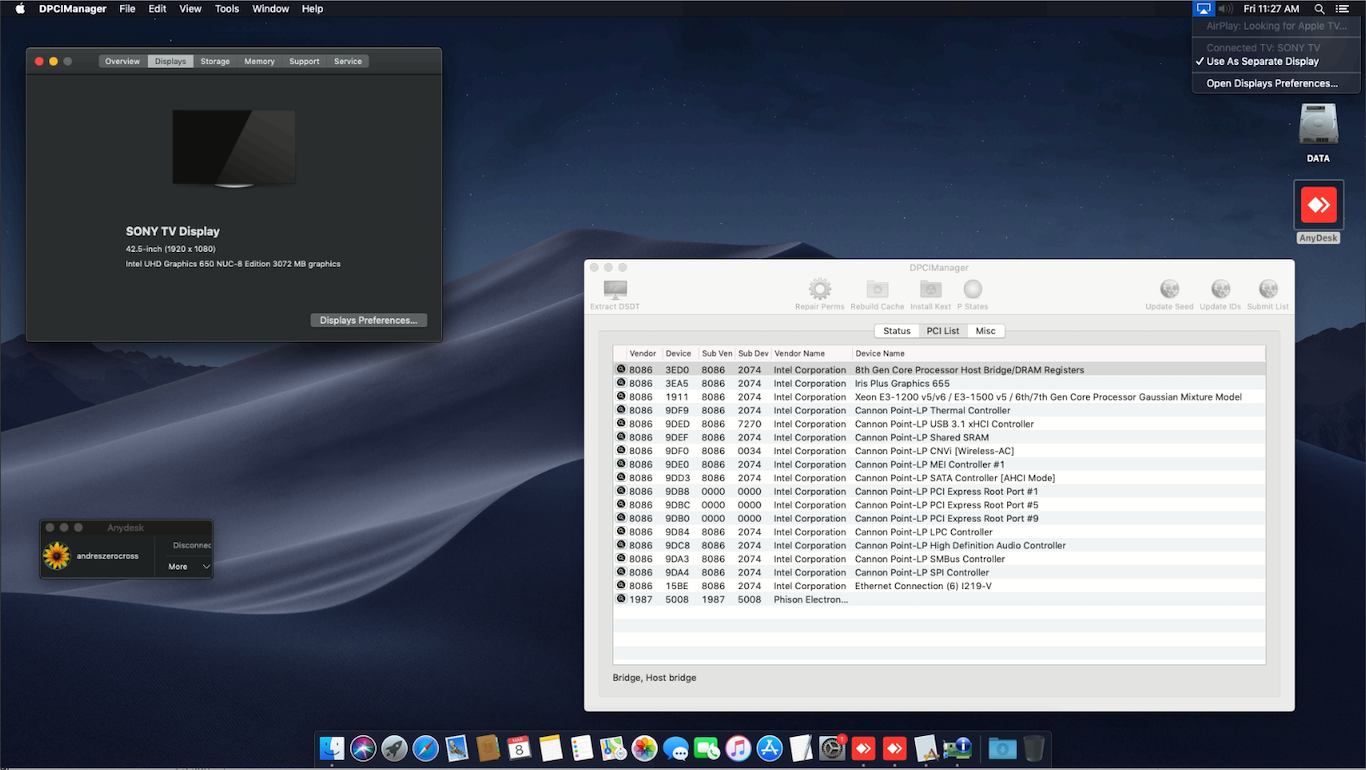The height and width of the screenshot is (770, 1366).
Task: Open Calendar from the Dock
Action: [519, 748]
